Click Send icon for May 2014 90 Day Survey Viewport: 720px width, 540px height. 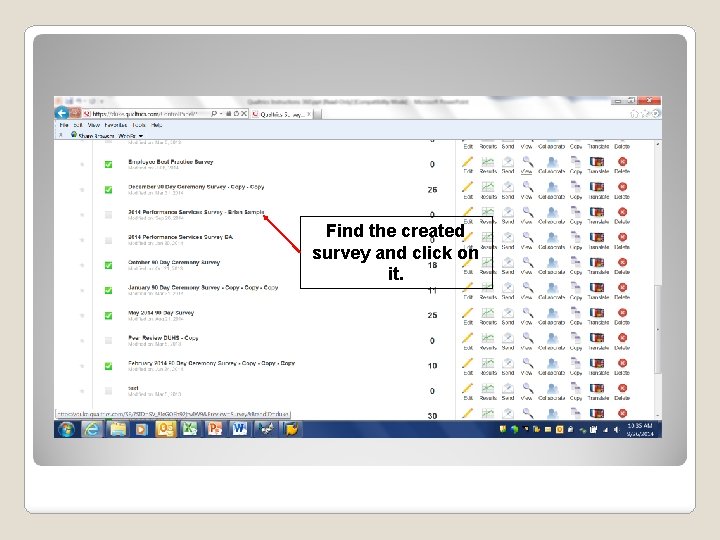[x=508, y=313]
